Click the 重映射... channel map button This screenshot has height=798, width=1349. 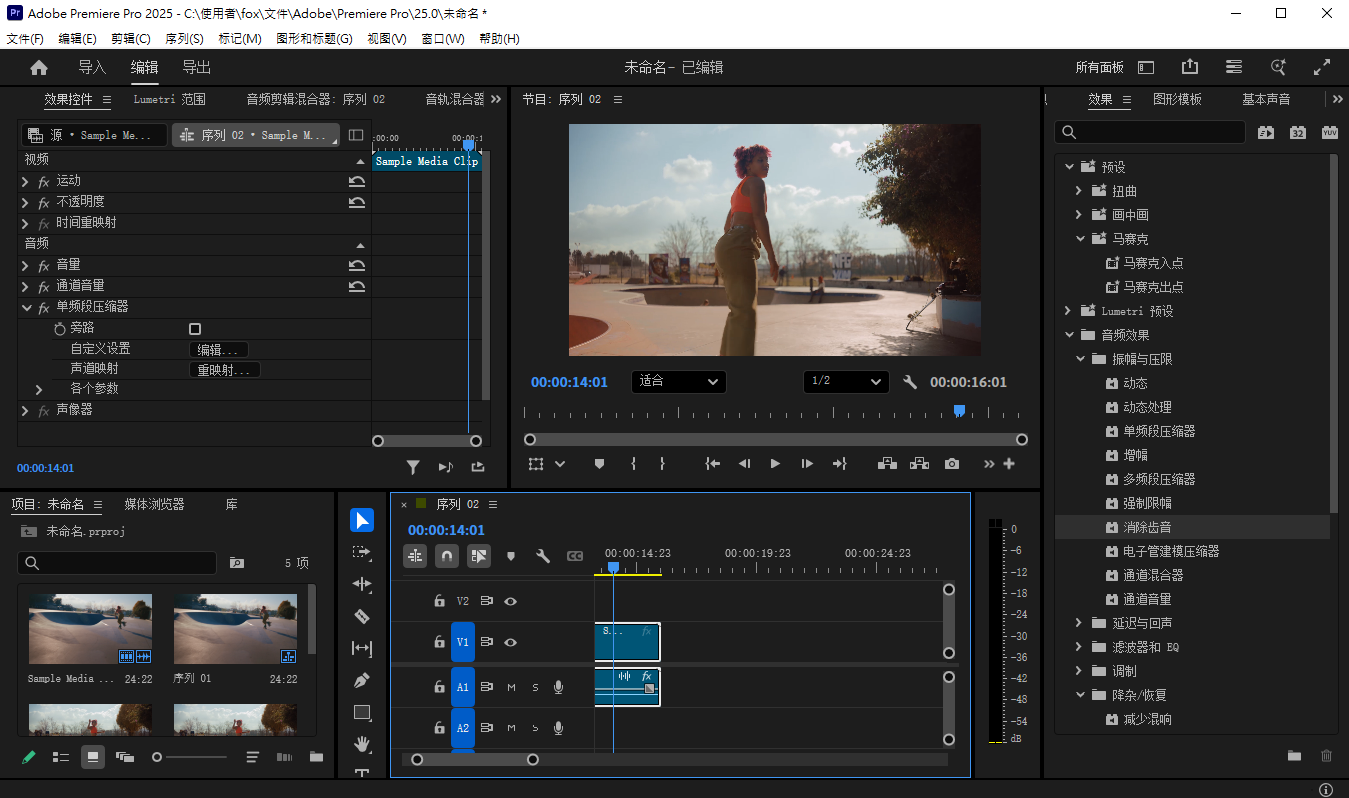point(224,370)
